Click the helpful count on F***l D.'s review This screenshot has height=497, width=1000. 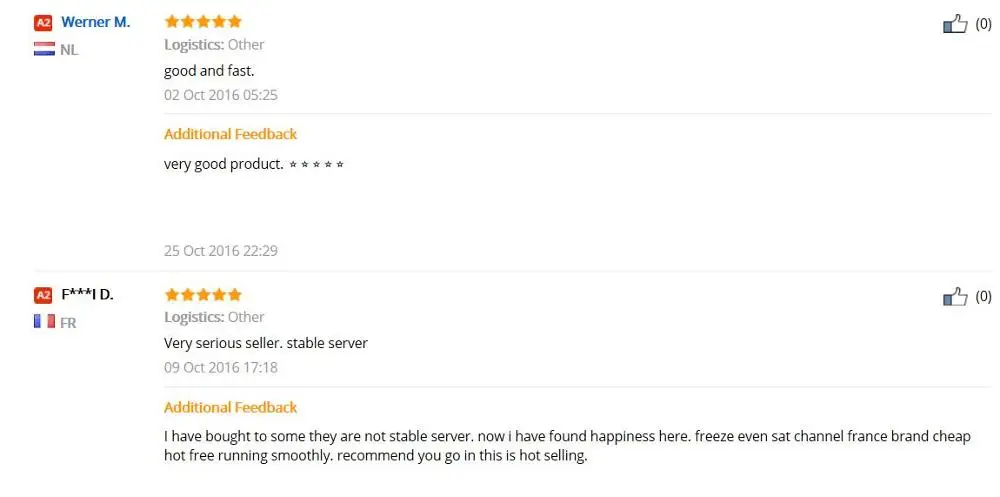983,297
